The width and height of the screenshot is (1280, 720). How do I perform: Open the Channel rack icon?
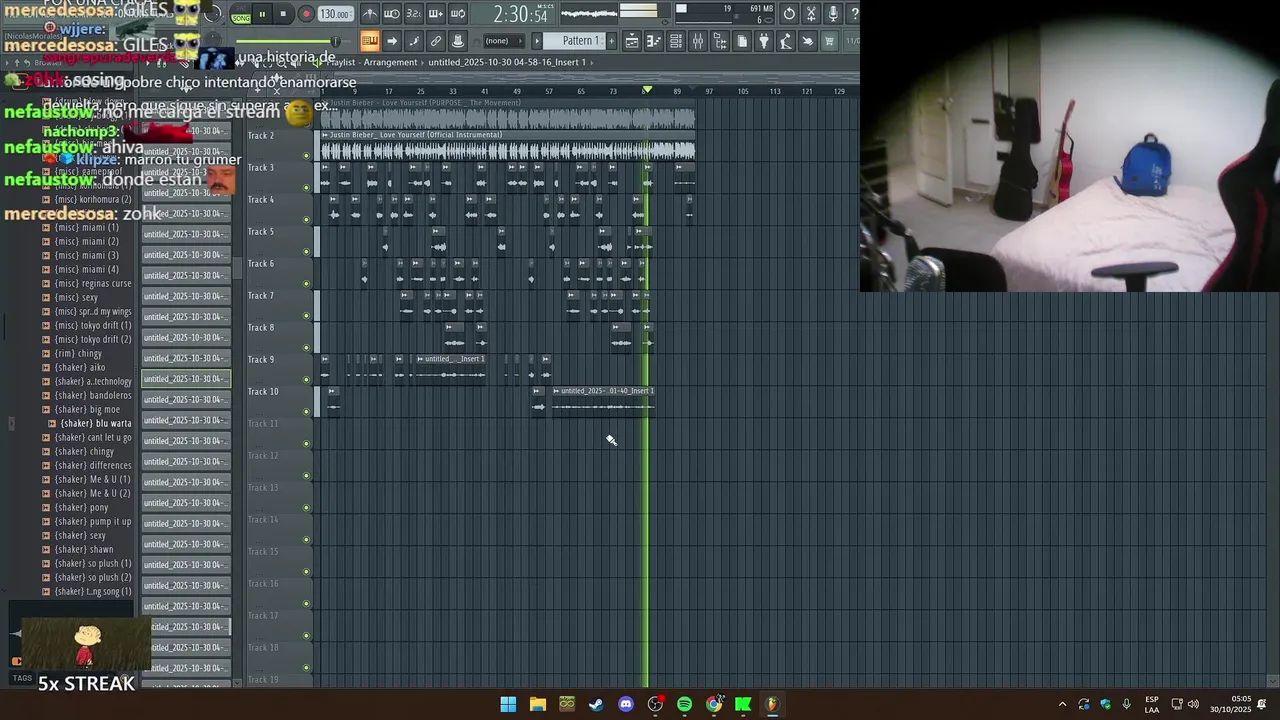tap(676, 41)
